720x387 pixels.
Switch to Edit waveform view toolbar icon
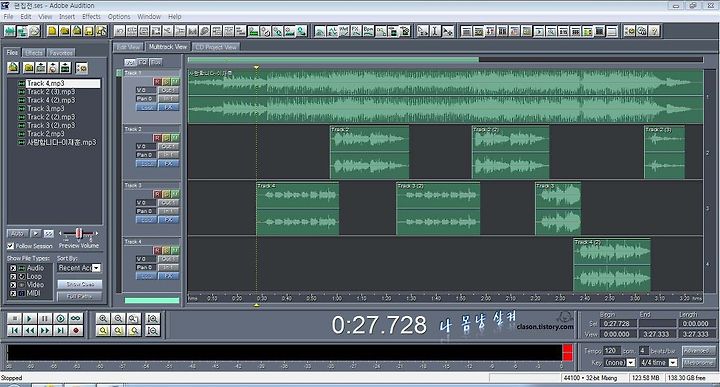click(x=9, y=31)
